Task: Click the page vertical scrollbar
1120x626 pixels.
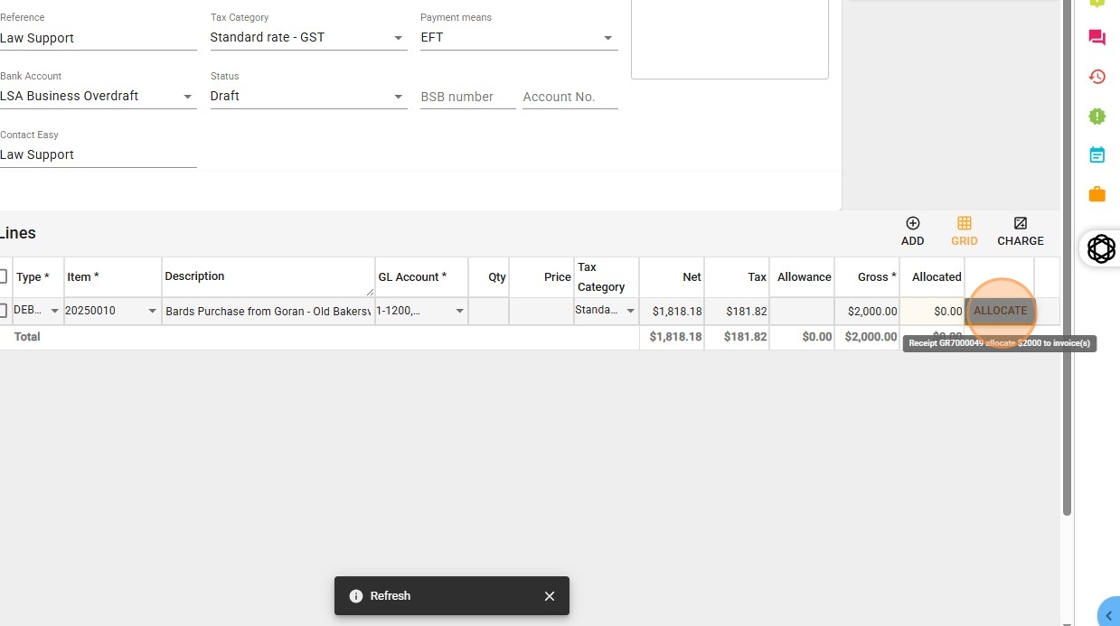Action: coord(1066,257)
